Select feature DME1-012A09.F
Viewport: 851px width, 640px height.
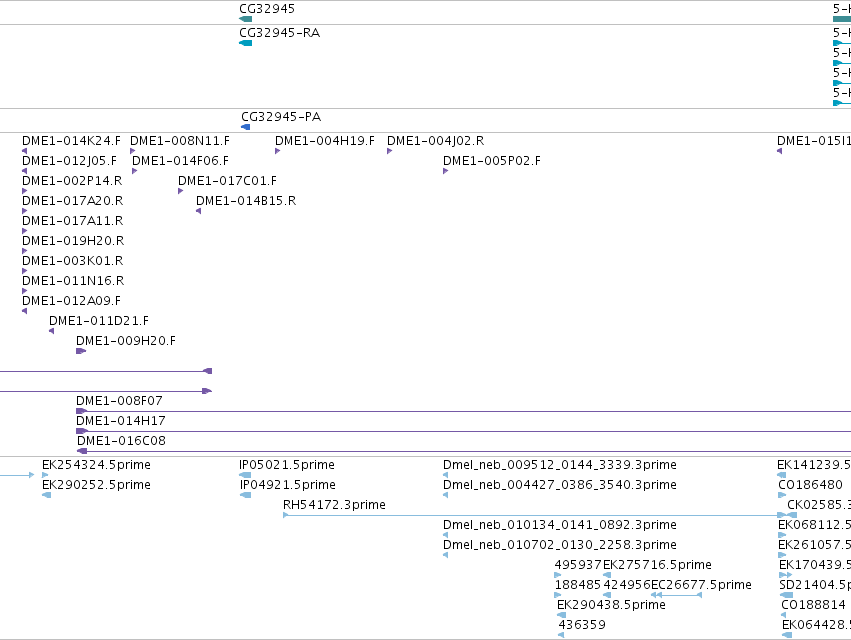72,301
